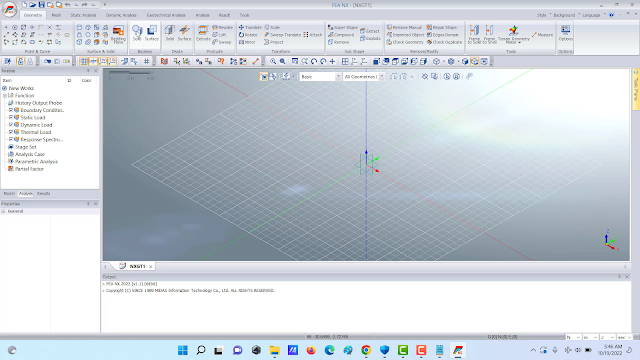Viewport: 640px width, 360px height.
Task: Toggle the Static Load checkbox
Action: pos(11,118)
